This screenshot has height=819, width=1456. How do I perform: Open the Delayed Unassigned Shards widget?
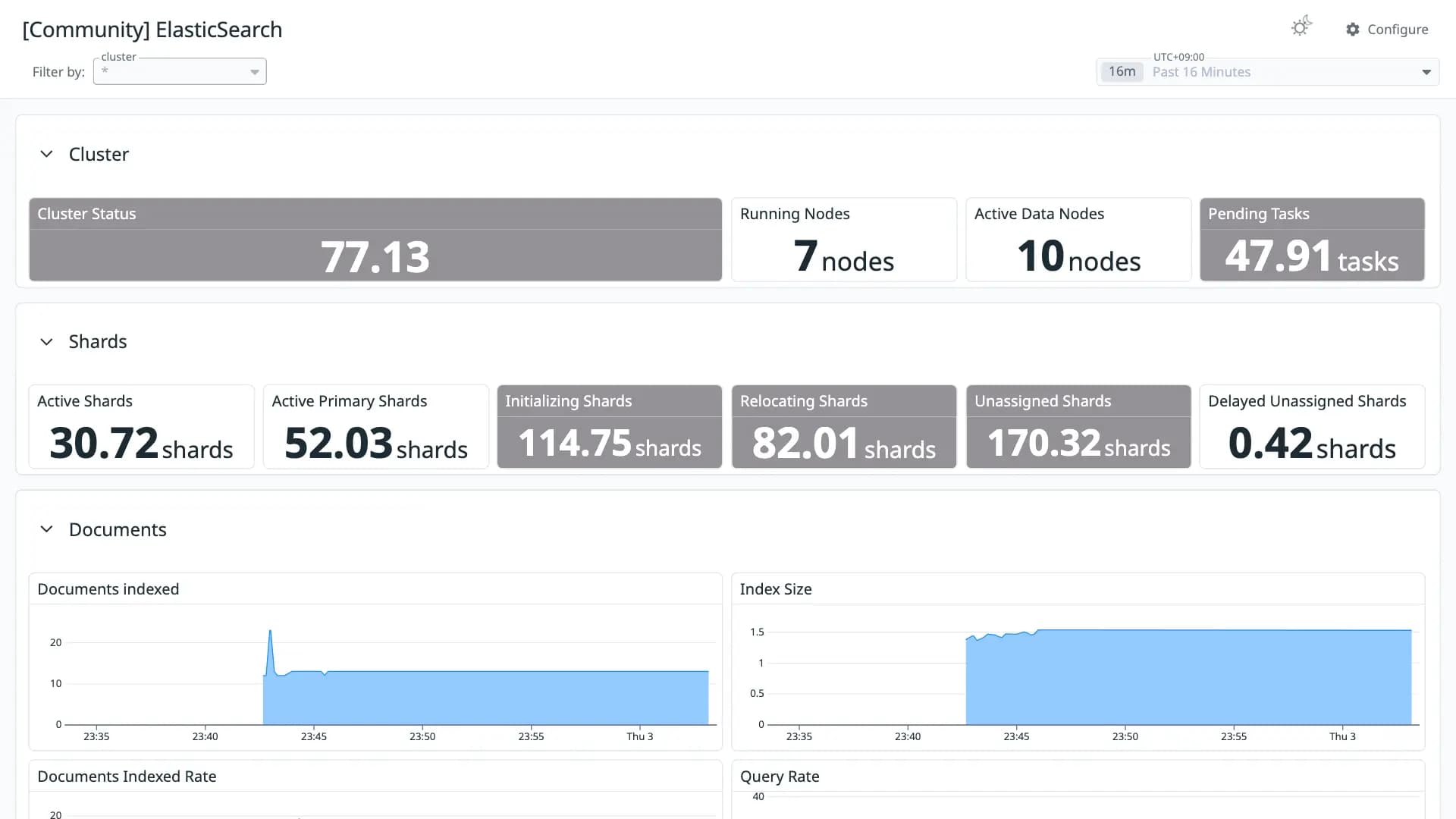click(x=1312, y=427)
